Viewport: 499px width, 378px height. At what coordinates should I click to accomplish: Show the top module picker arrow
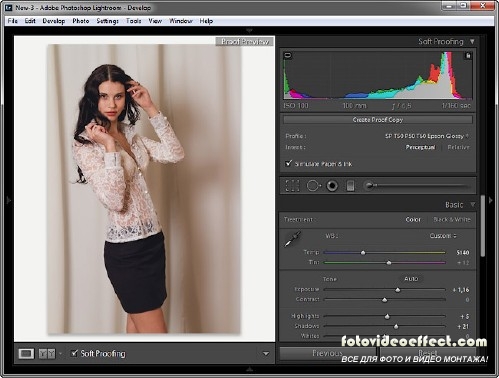click(249, 31)
